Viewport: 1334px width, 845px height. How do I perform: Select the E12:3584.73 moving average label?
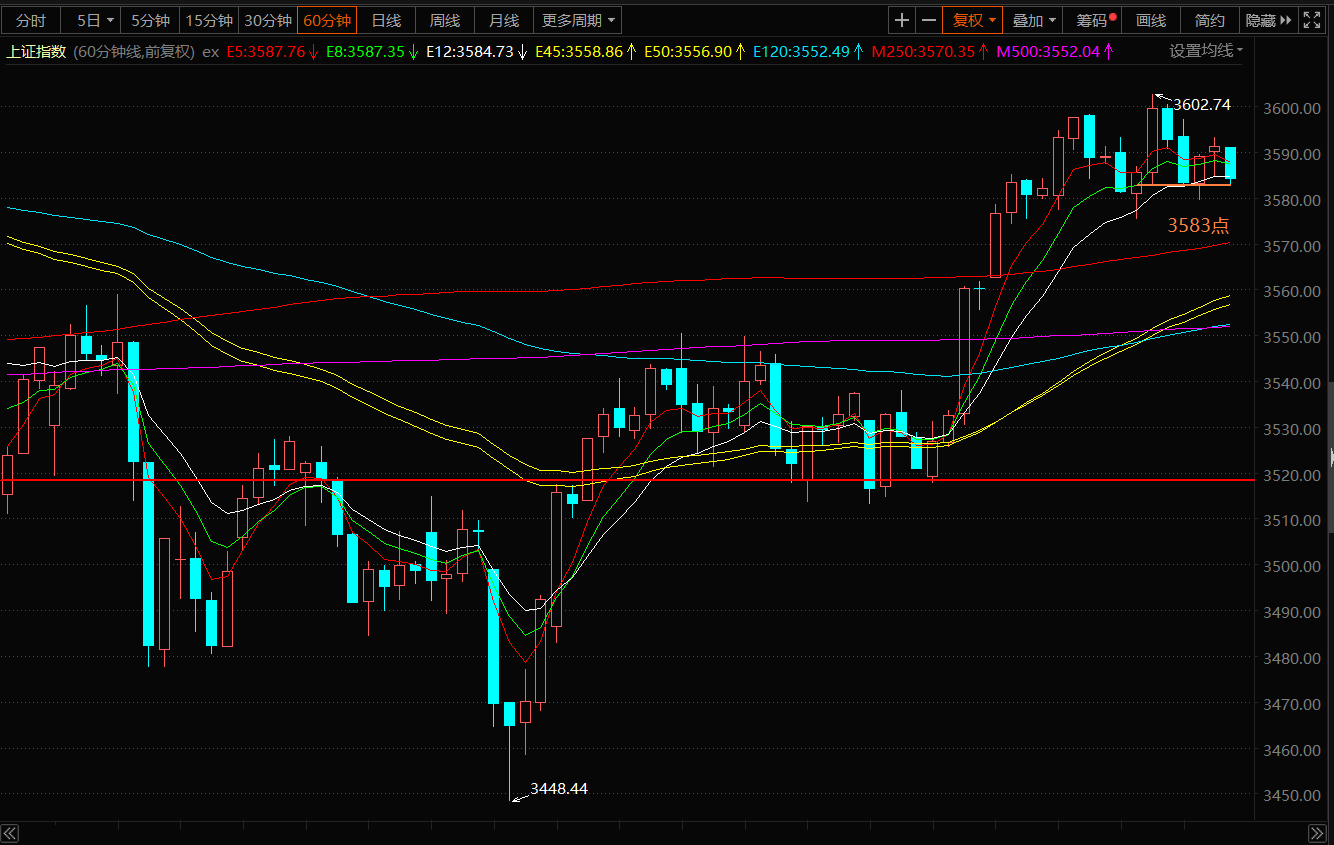click(476, 51)
